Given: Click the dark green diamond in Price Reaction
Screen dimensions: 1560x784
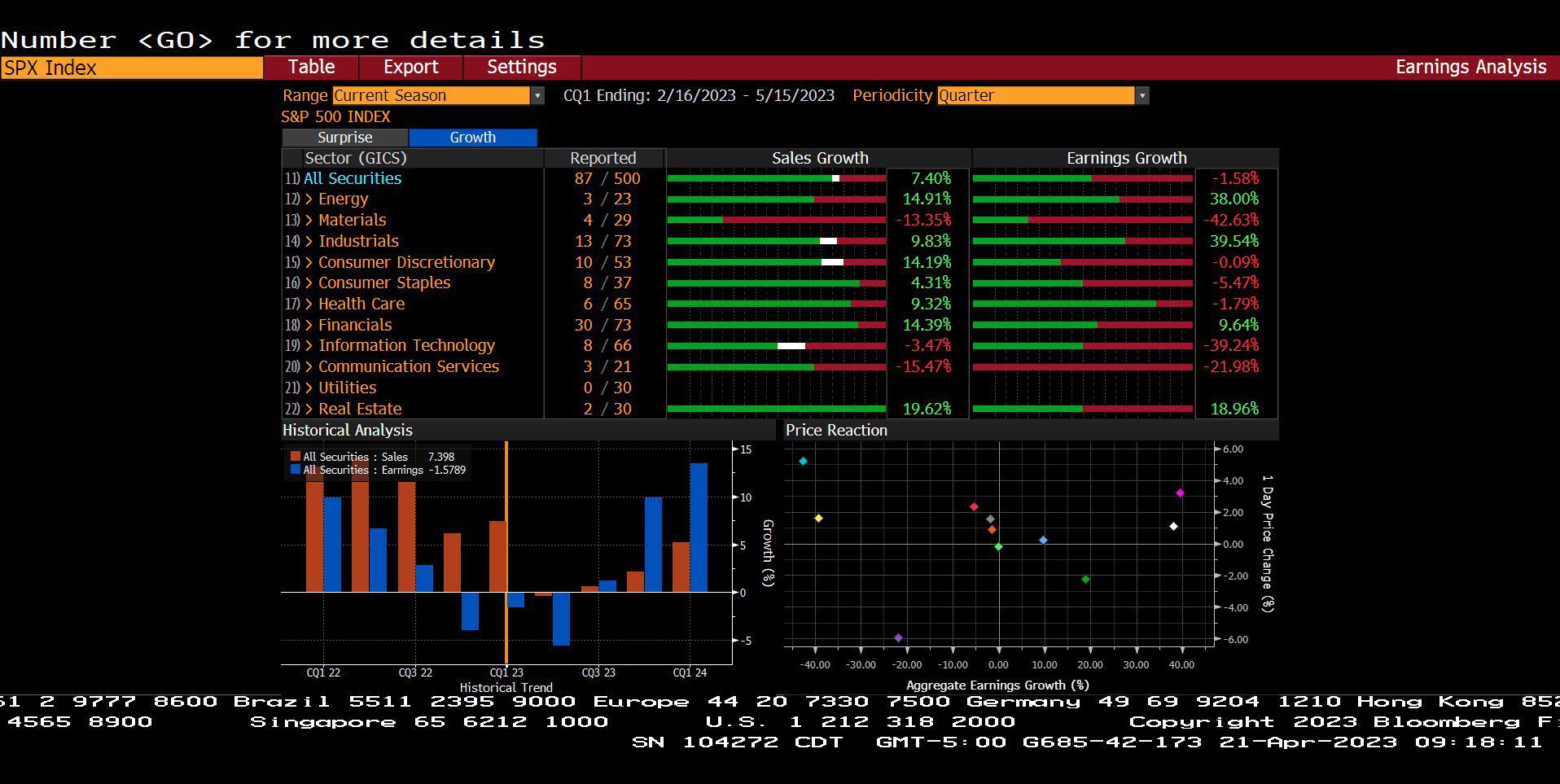Looking at the screenshot, I should [x=1085, y=580].
